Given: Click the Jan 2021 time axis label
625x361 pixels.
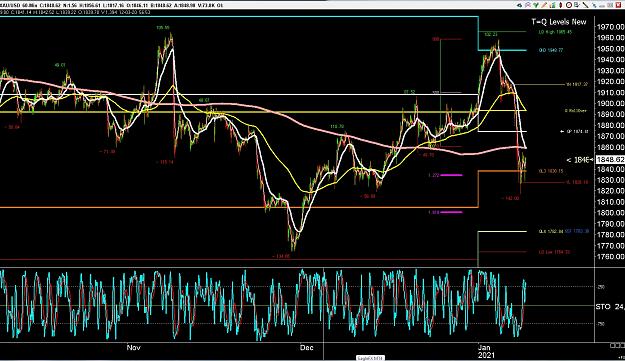Looking at the screenshot, I should (487, 351).
